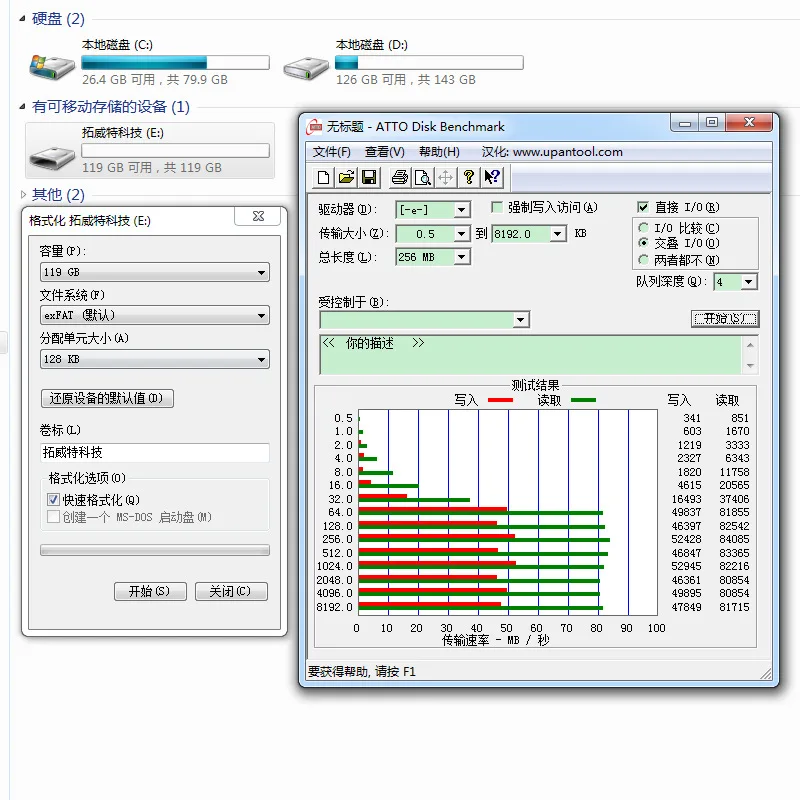Viewport: 800px width, 800px height.
Task: Click 开始(S) button in format dialog
Action: (150, 591)
